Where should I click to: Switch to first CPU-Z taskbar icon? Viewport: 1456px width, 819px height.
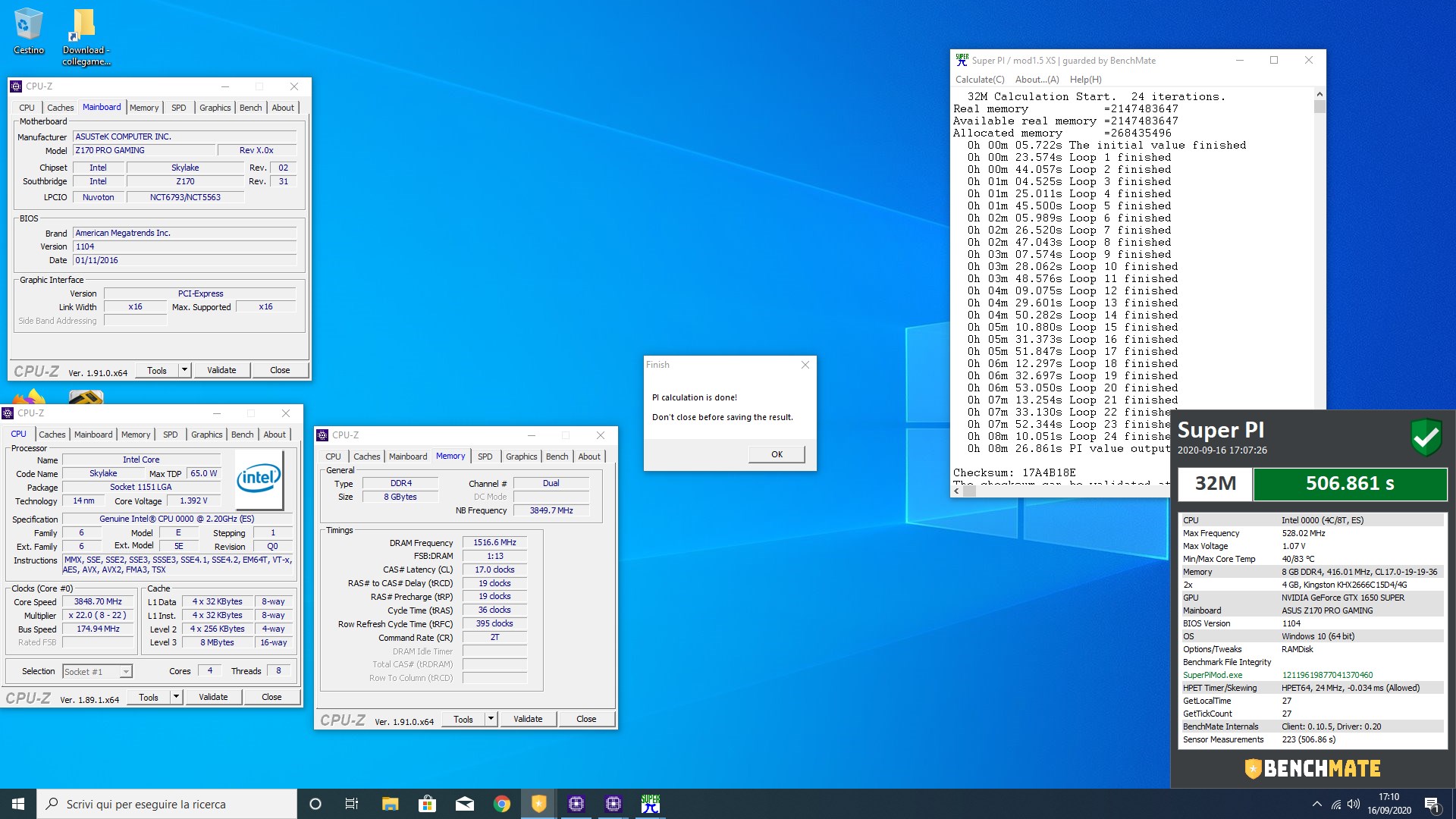(x=576, y=804)
